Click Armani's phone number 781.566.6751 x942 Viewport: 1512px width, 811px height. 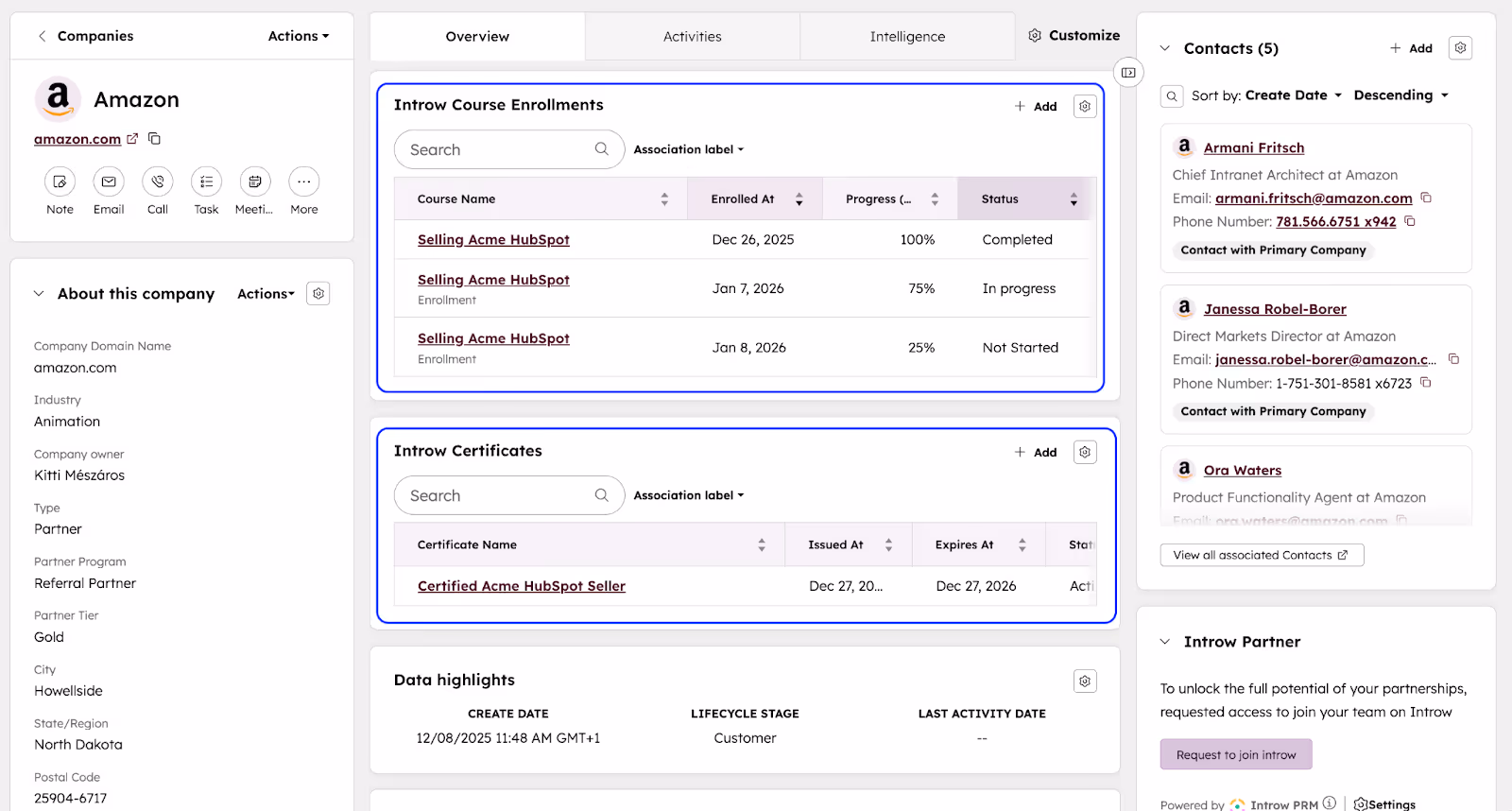coord(1336,221)
